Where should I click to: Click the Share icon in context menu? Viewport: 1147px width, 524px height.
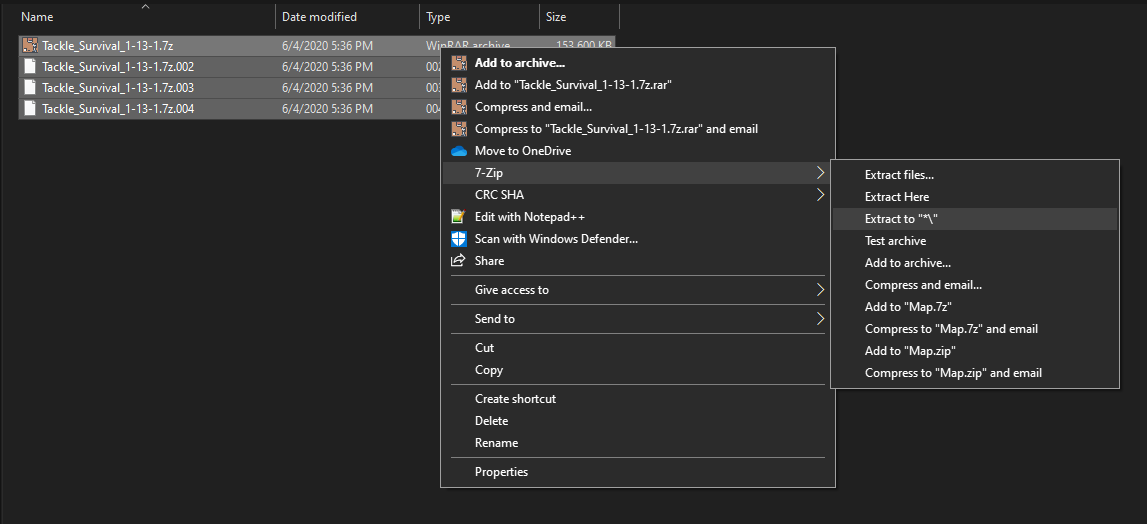click(x=459, y=261)
